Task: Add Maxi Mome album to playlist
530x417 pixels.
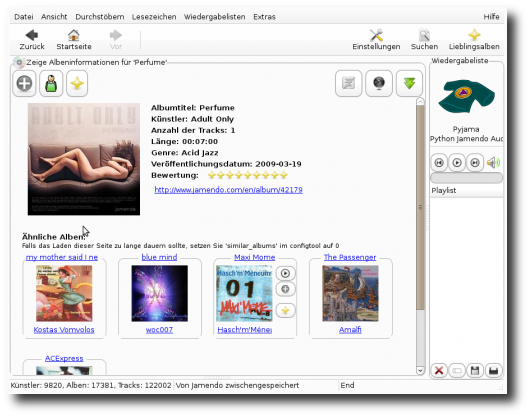Action: pos(285,289)
